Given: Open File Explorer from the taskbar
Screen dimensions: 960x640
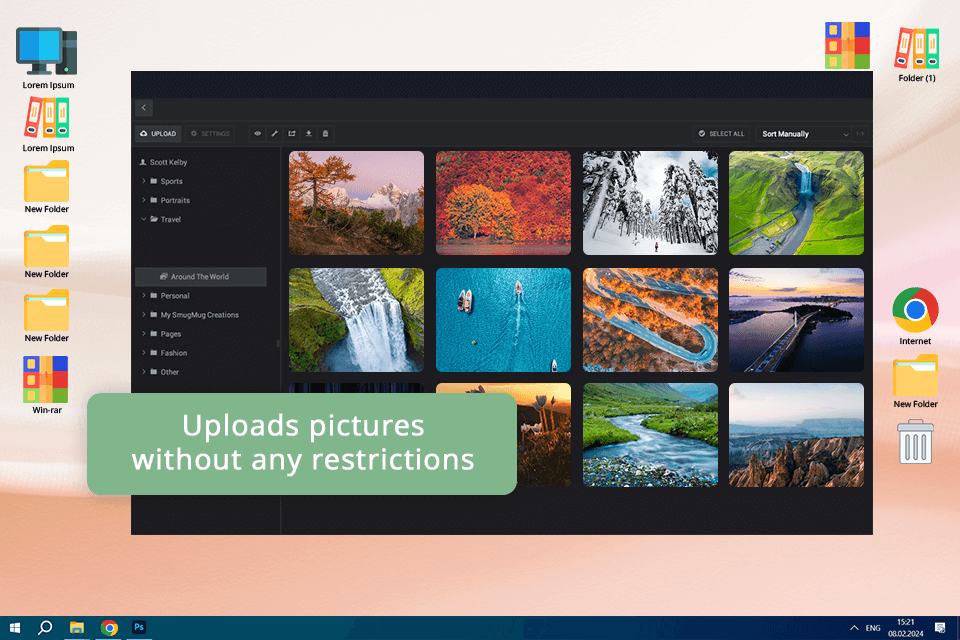Looking at the screenshot, I should (x=77, y=628).
